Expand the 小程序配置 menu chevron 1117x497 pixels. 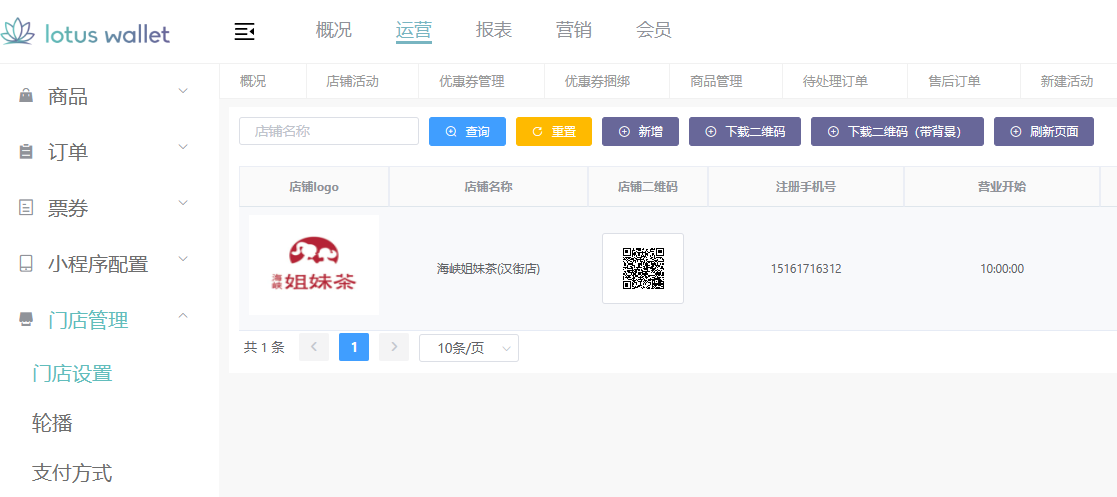pos(183,260)
